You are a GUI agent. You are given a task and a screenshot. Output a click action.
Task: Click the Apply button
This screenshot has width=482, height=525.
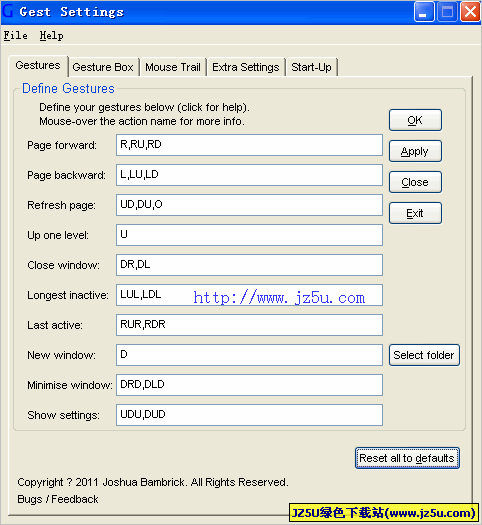[x=415, y=151]
